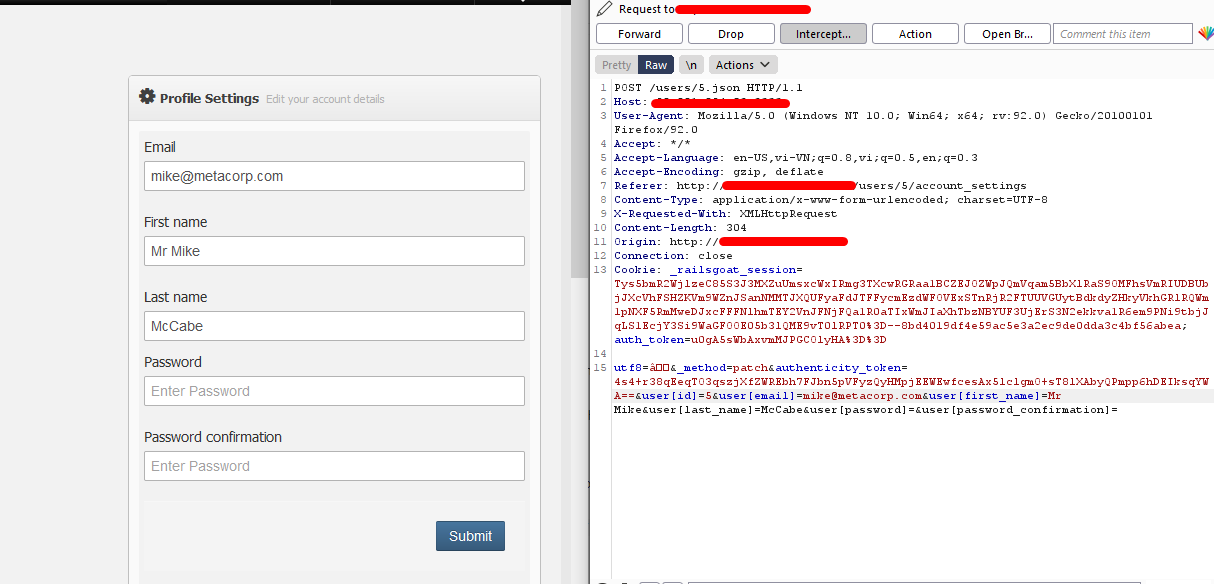The height and width of the screenshot is (584, 1214).
Task: Click the web page vertical scrollbar
Action: [x=579, y=140]
